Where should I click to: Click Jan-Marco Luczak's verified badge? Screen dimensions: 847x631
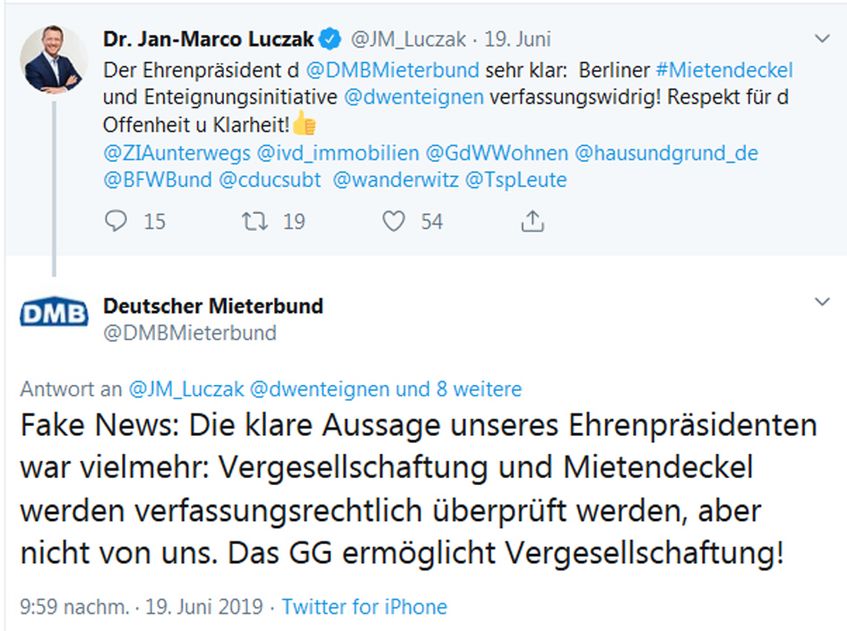(330, 40)
